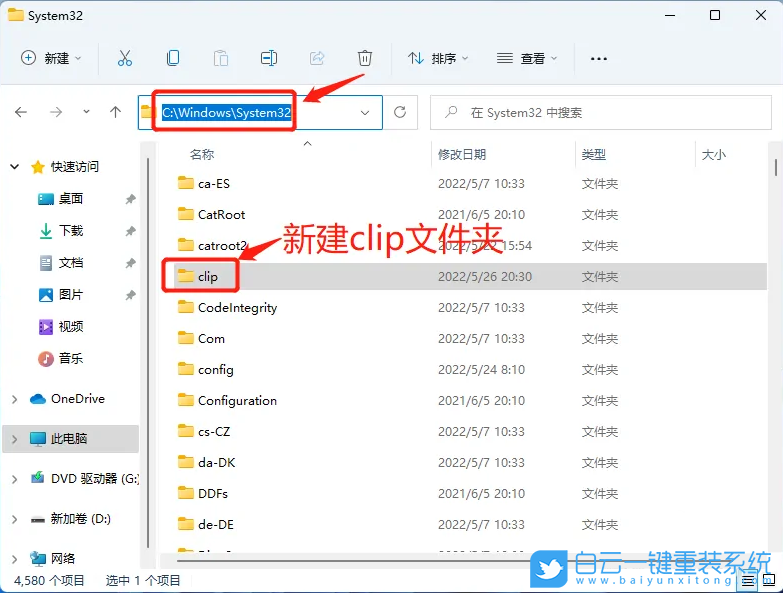Click the OneDrive cloud icon
This screenshot has height=593, width=783.
pyautogui.click(x=38, y=399)
